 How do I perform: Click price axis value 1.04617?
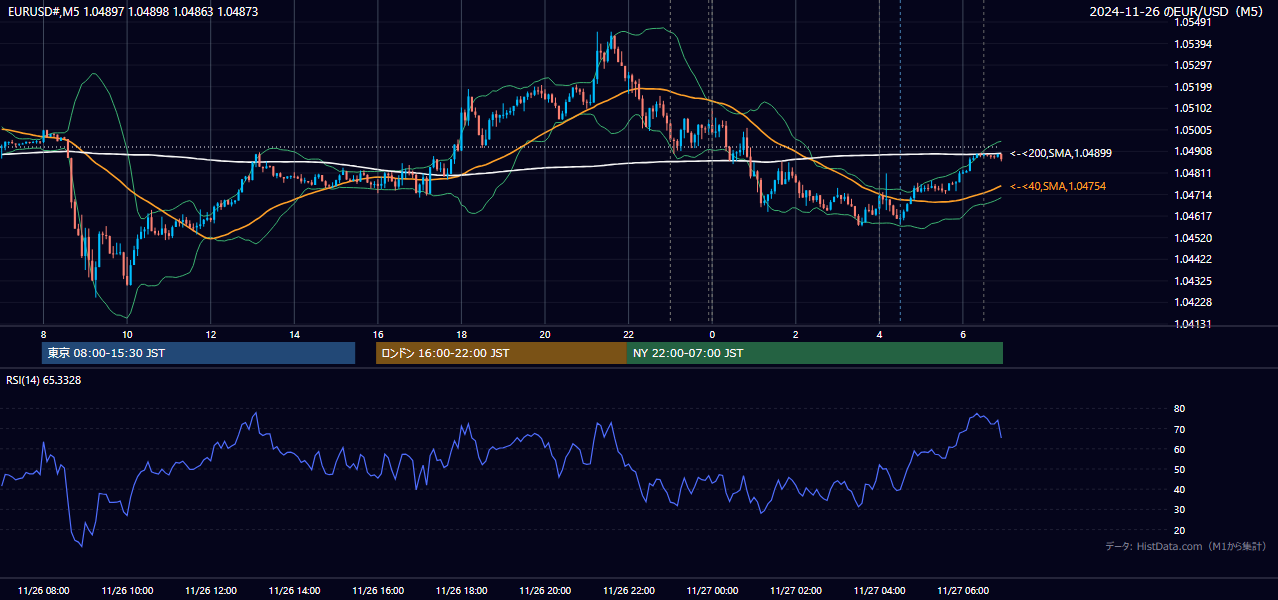point(1193,216)
